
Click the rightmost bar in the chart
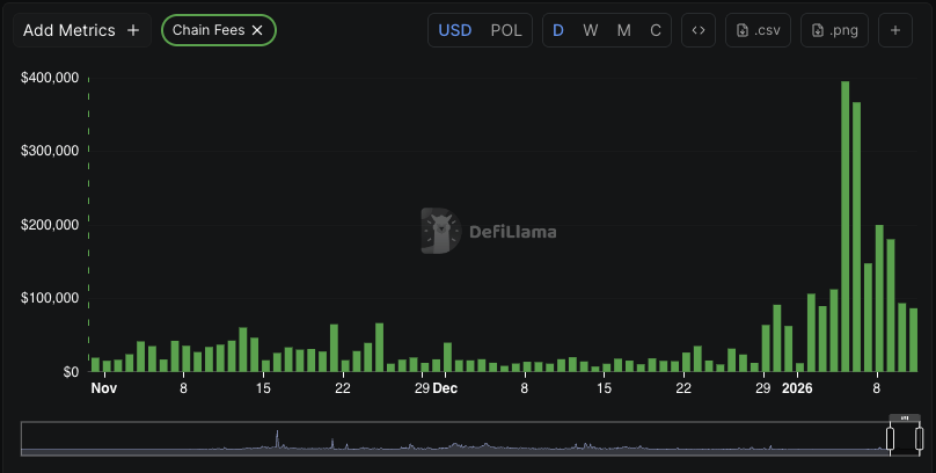[x=913, y=339]
